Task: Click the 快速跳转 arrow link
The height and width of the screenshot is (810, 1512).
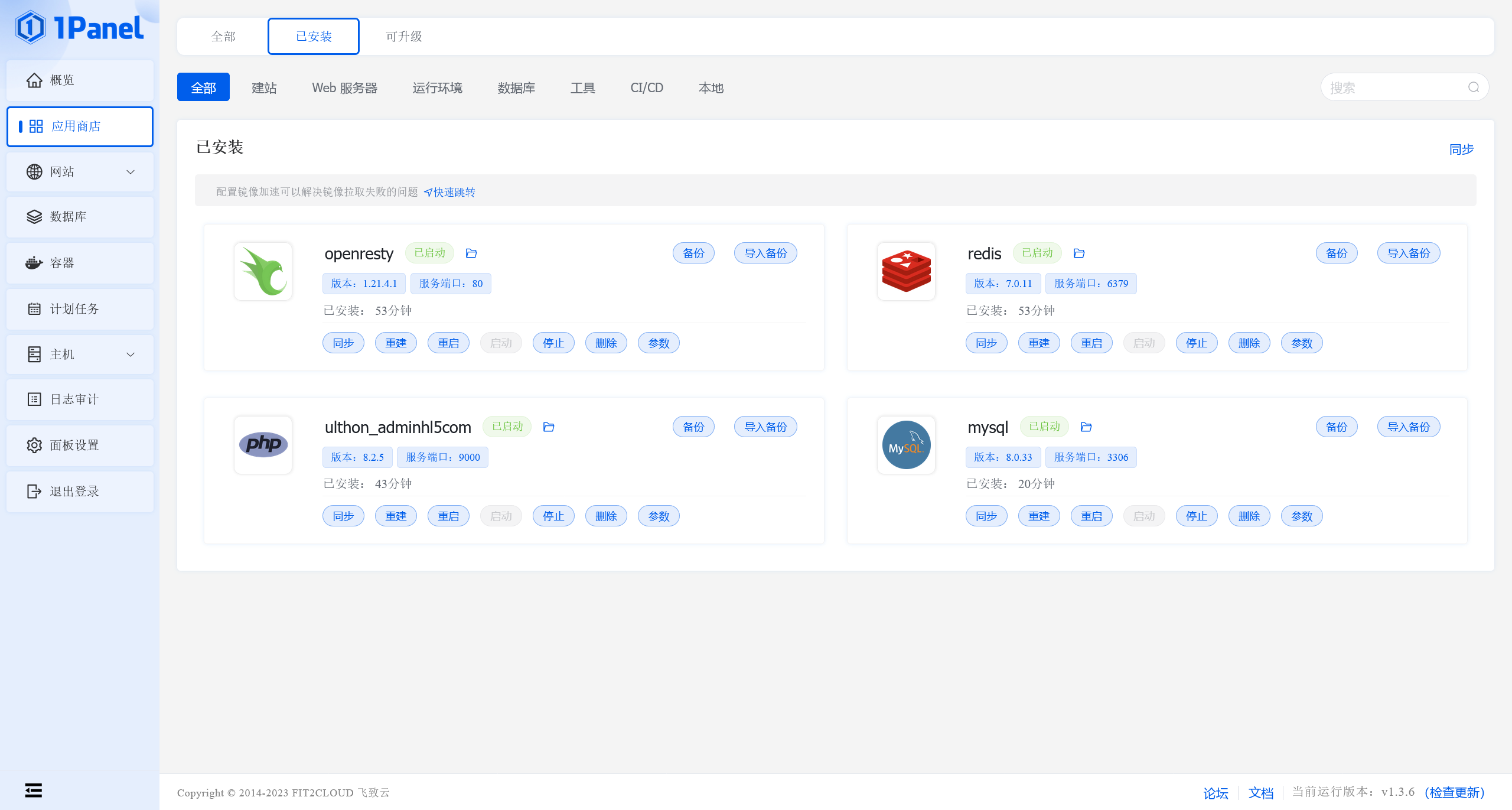Action: tap(449, 193)
